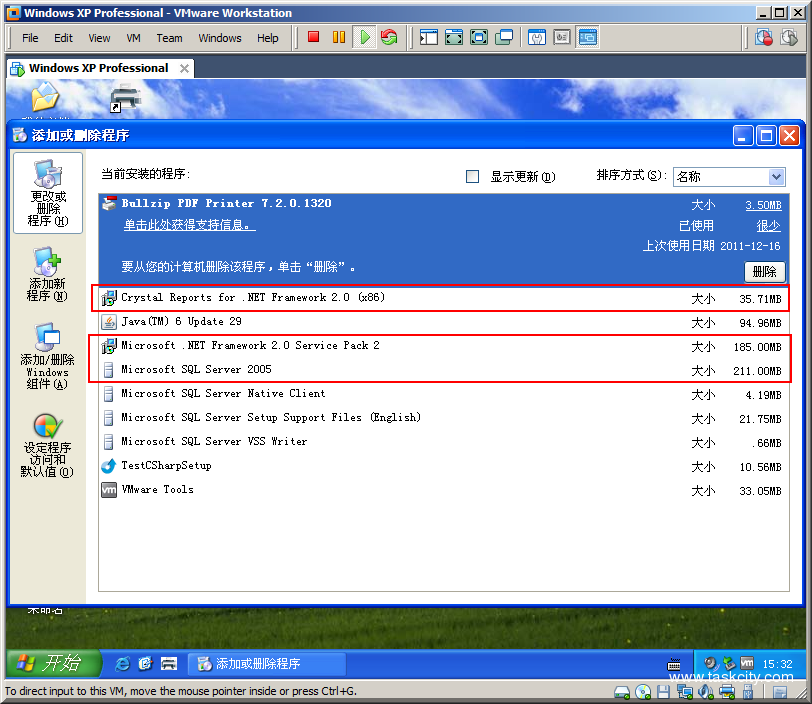Close the 添加或删除程序 window
This screenshot has width=812, height=704.
(x=789, y=136)
